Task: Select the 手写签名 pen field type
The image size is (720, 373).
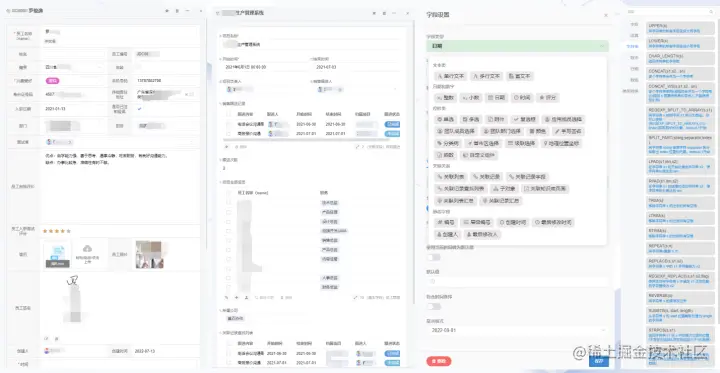Action: click(567, 131)
